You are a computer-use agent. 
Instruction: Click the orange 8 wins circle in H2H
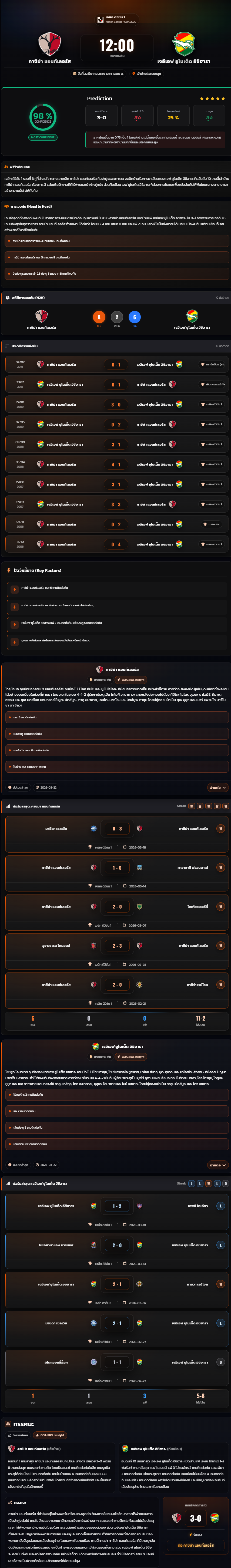click(x=99, y=317)
